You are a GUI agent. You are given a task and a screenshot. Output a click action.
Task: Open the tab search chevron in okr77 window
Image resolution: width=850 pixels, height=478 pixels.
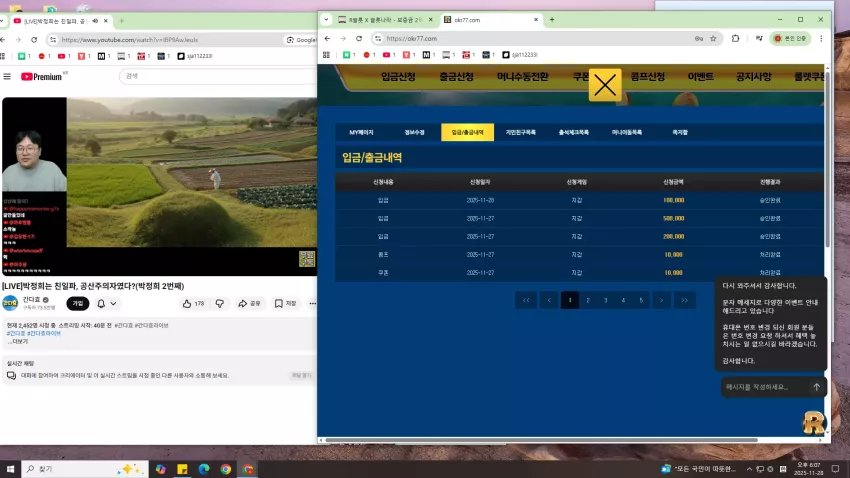[326, 20]
